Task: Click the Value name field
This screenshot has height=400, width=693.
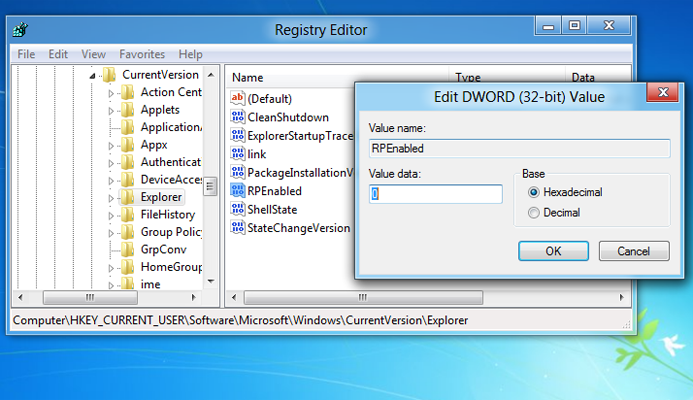Action: point(520,149)
